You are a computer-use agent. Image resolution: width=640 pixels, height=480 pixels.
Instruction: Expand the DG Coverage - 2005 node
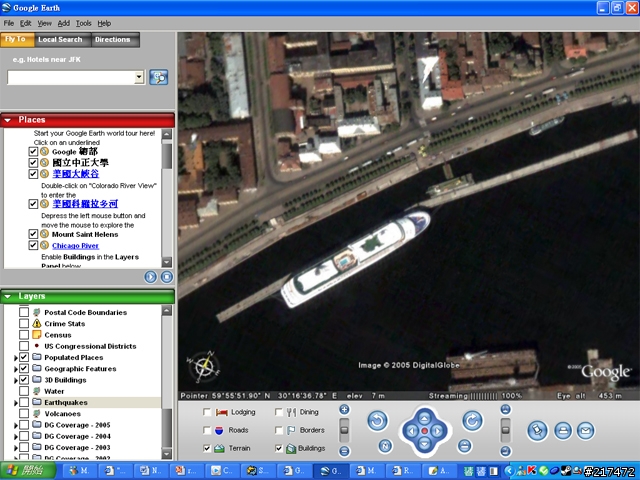coord(16,426)
